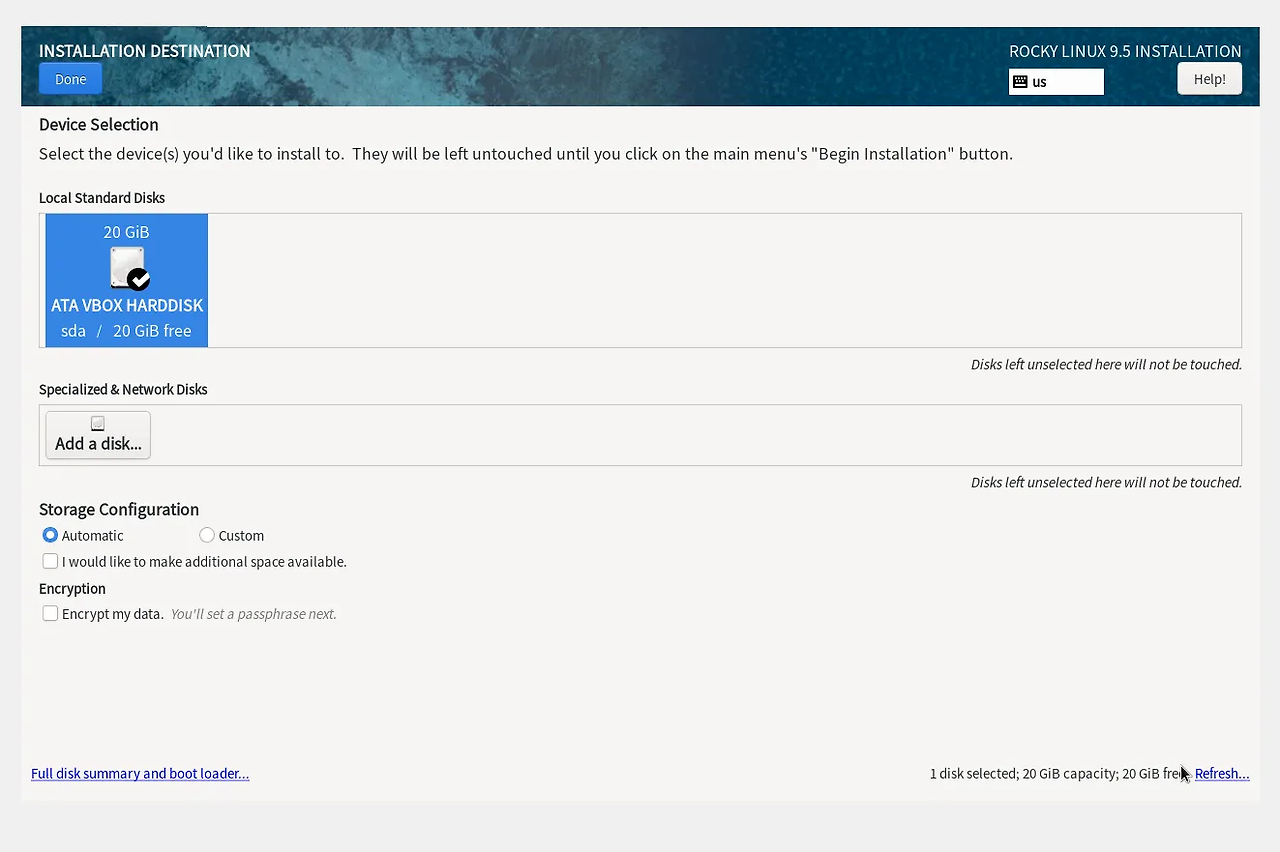Click the INSTALLATION DESTINATION title
Viewport: 1280px width, 852px height.
coord(145,51)
